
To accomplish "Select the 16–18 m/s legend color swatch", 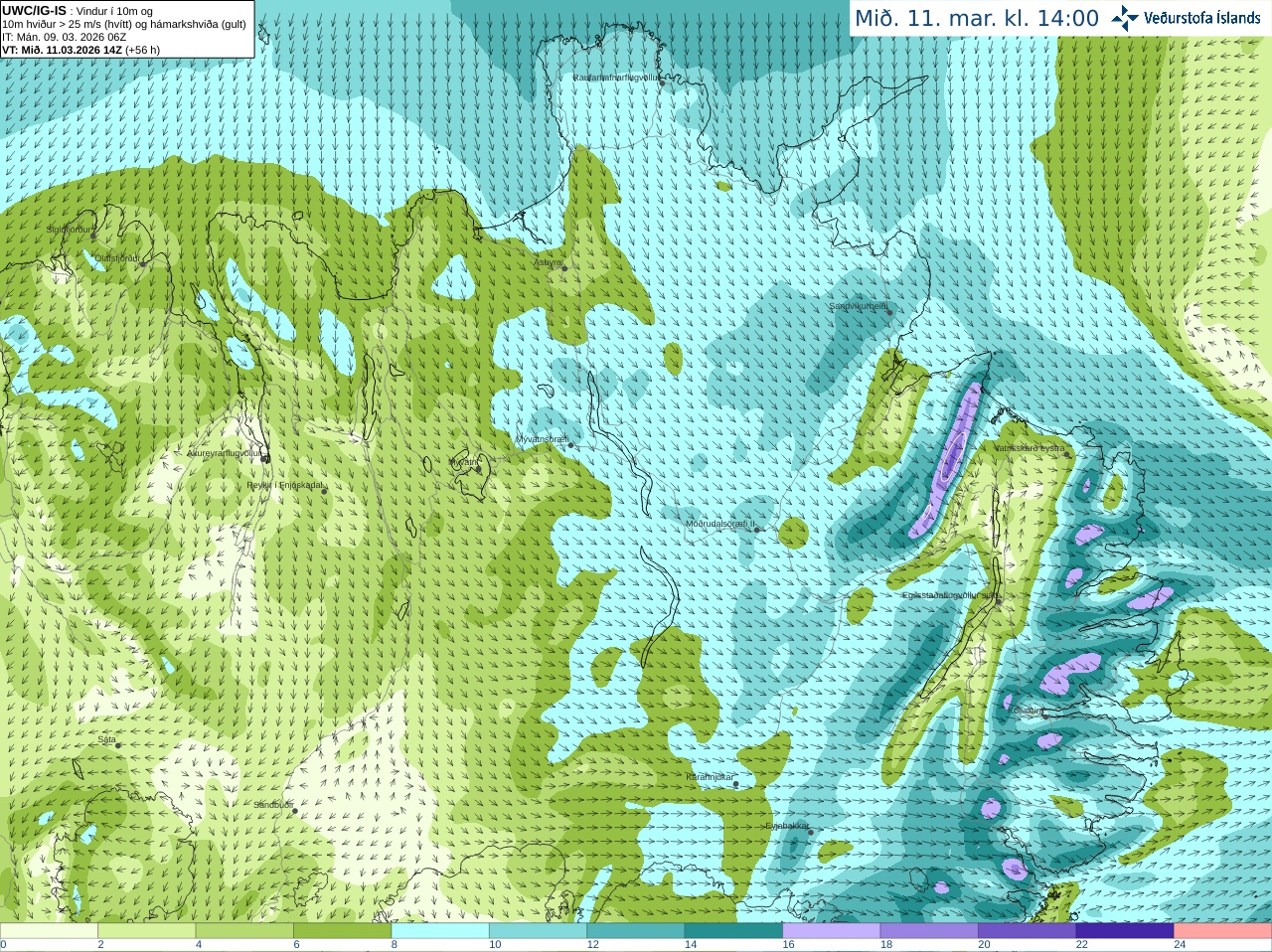I will pyautogui.click(x=832, y=931).
